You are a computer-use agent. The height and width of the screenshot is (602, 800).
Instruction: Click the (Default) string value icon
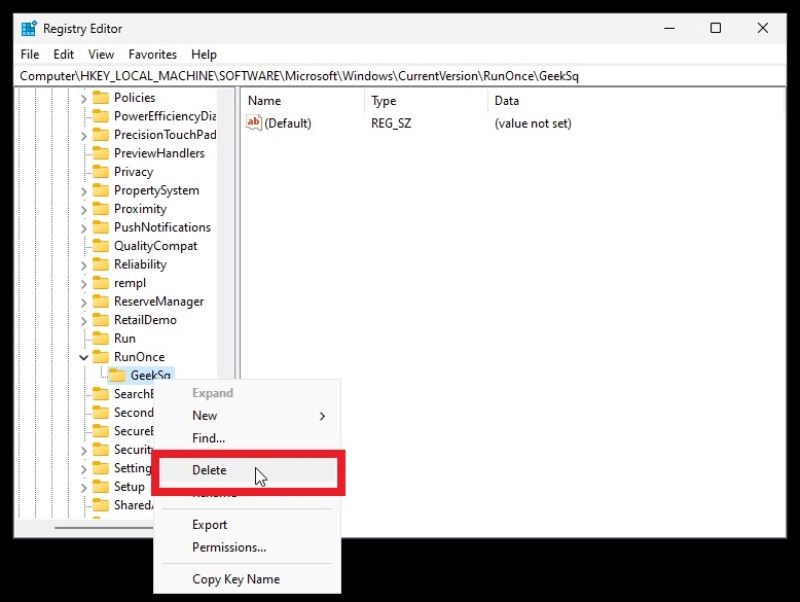point(254,123)
